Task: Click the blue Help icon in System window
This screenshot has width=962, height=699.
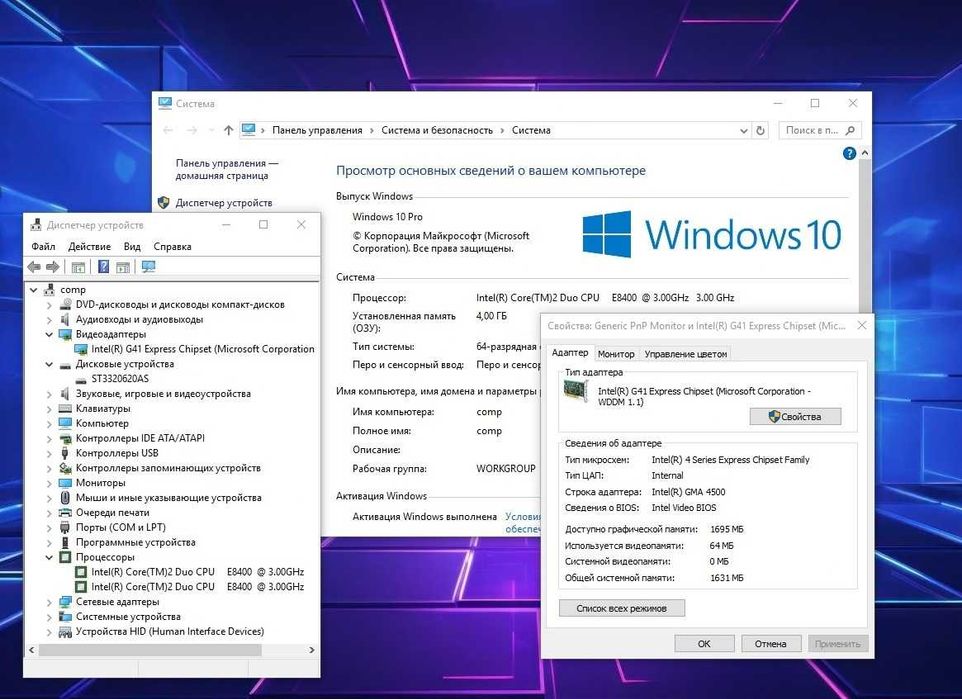Action: pos(849,153)
